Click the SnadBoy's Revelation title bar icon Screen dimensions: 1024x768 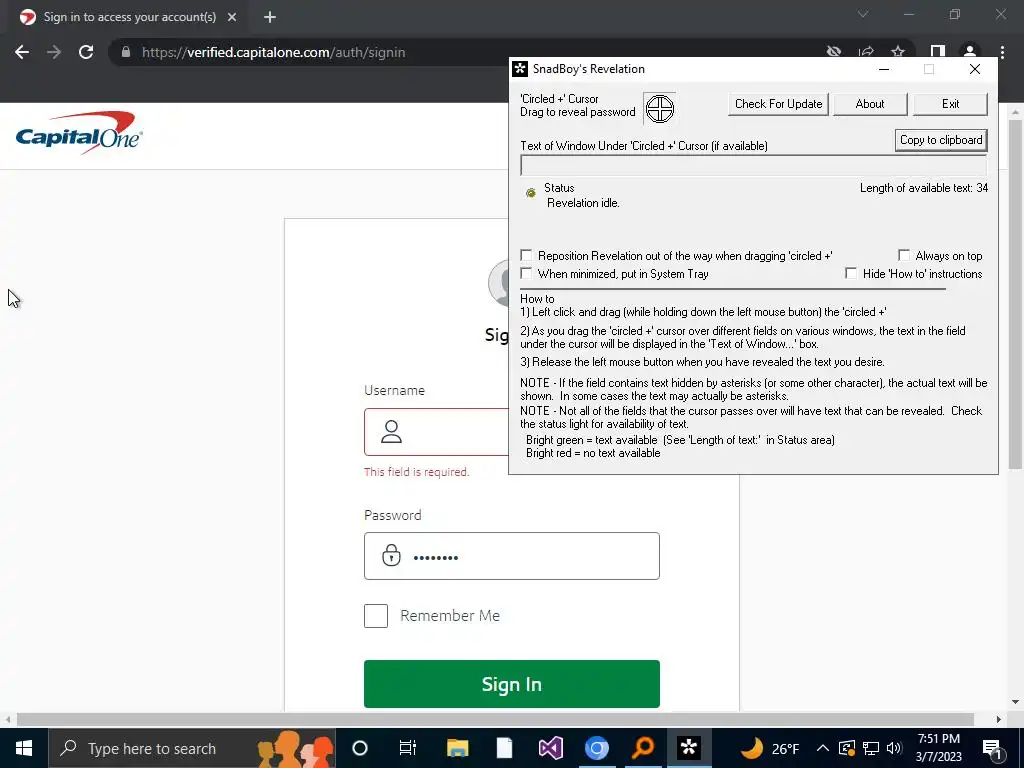520,69
